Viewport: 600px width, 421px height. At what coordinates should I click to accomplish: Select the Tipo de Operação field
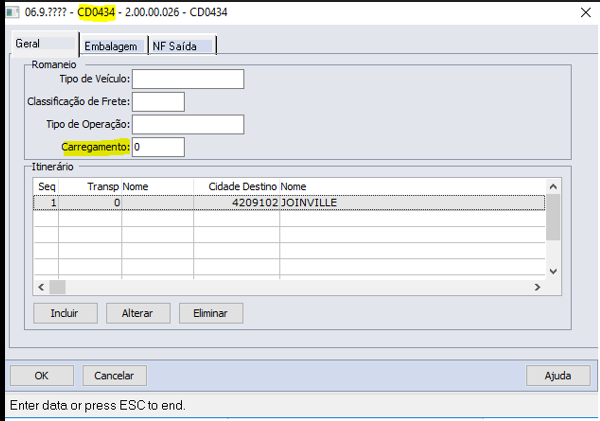coord(188,124)
